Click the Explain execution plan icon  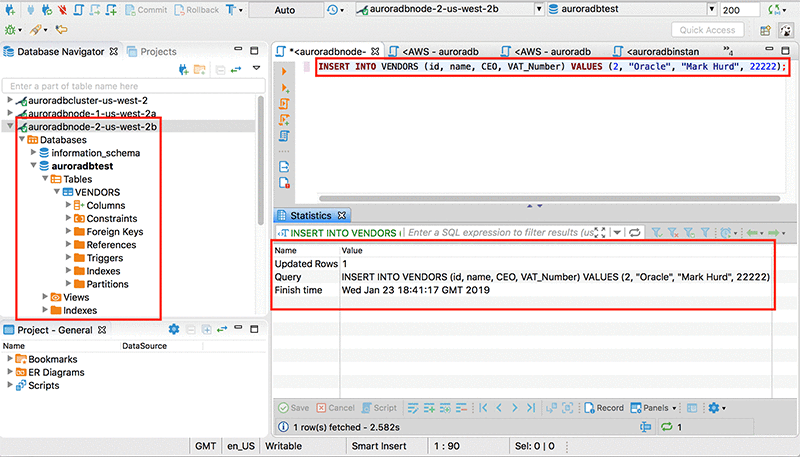click(284, 137)
